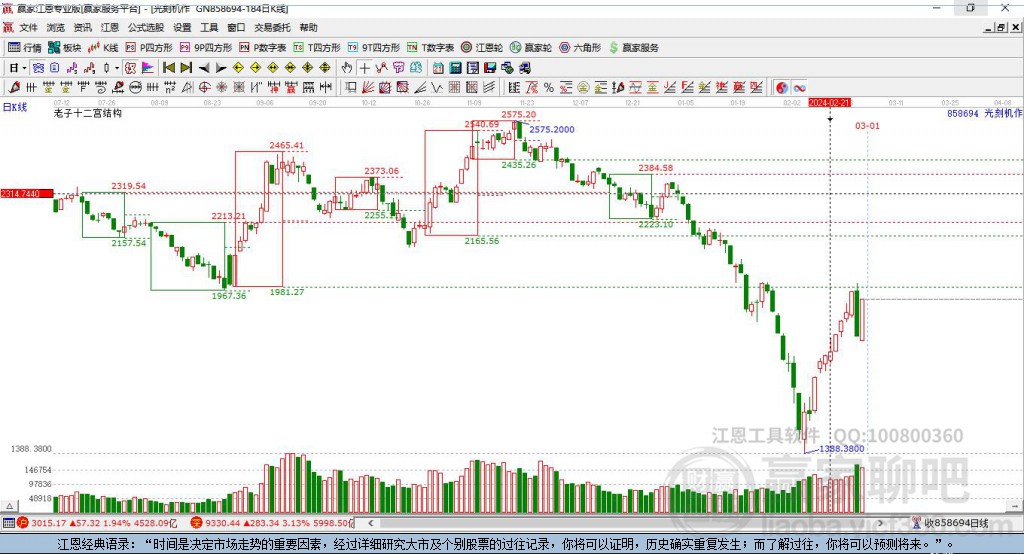Open the calculator icon
This screenshot has width=1024, height=554.
[x=456, y=68]
